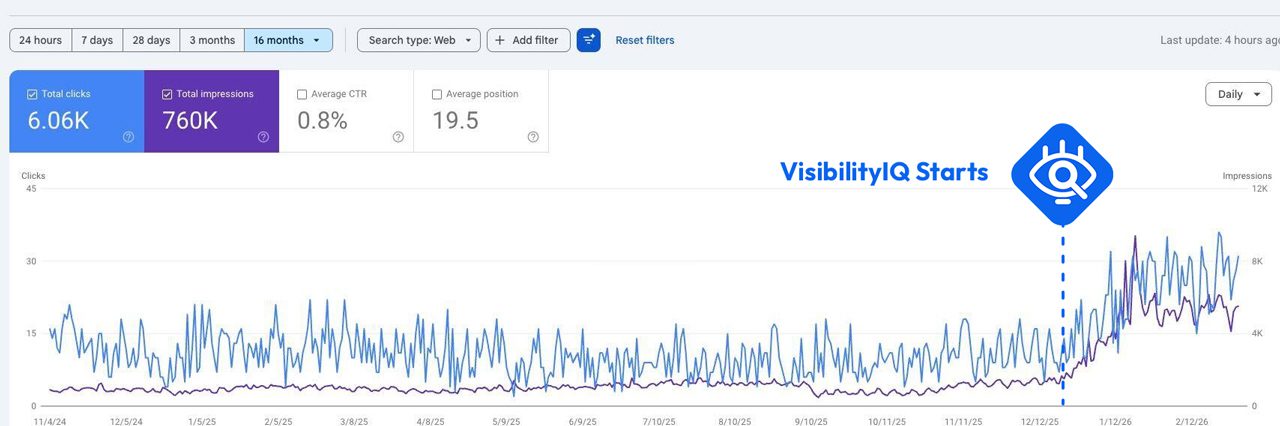Click the 760K total impressions value

coord(190,121)
